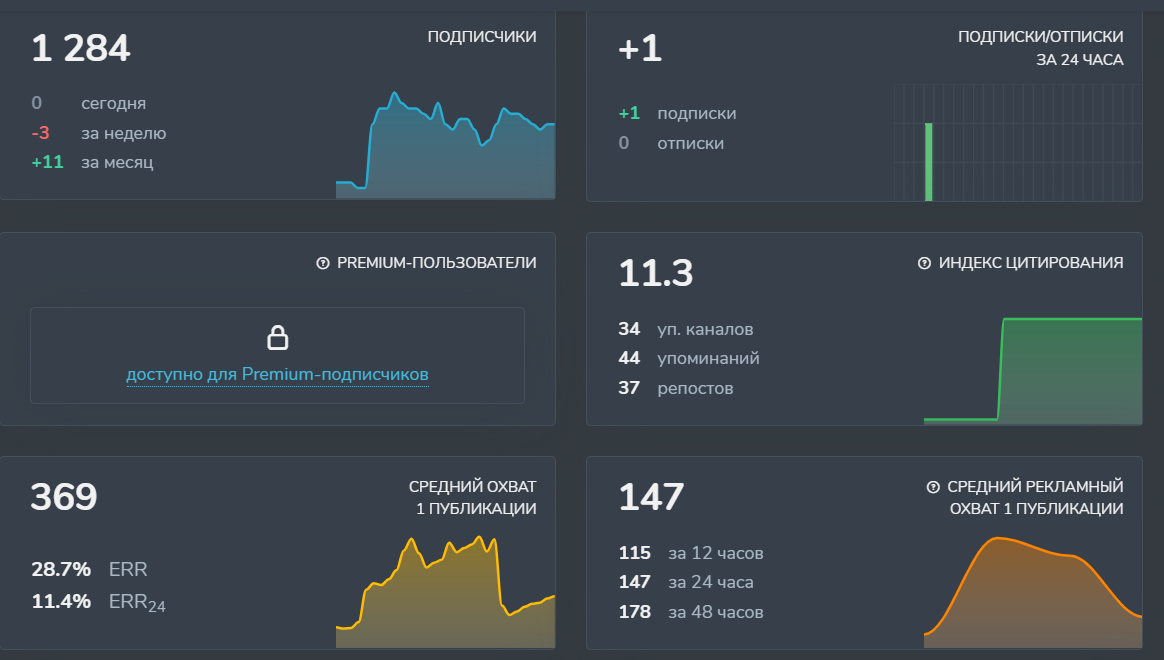Click the total subscribers count "1 284"
The width and height of the screenshot is (1164, 660).
[x=82, y=47]
